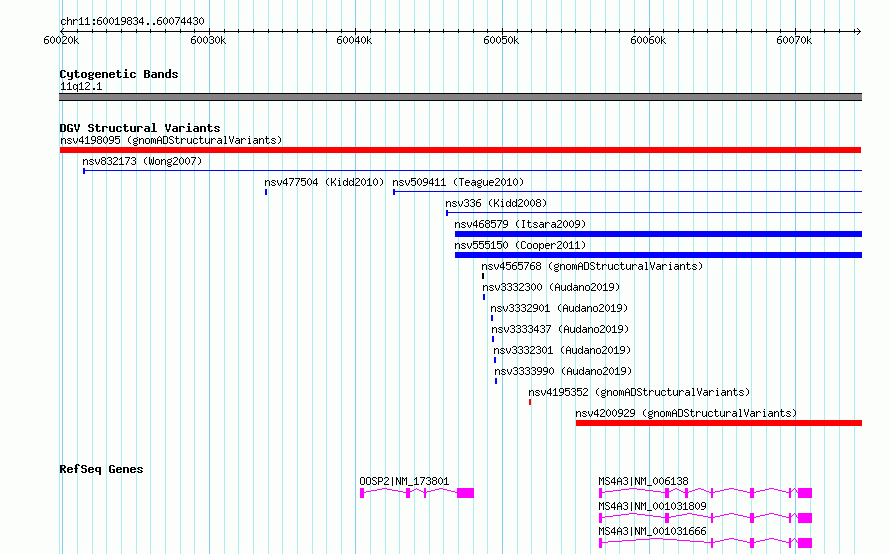Open nsv4565768 (gnomADStructuralVariants) label
This screenshot has height=554, width=890.
click(x=592, y=266)
